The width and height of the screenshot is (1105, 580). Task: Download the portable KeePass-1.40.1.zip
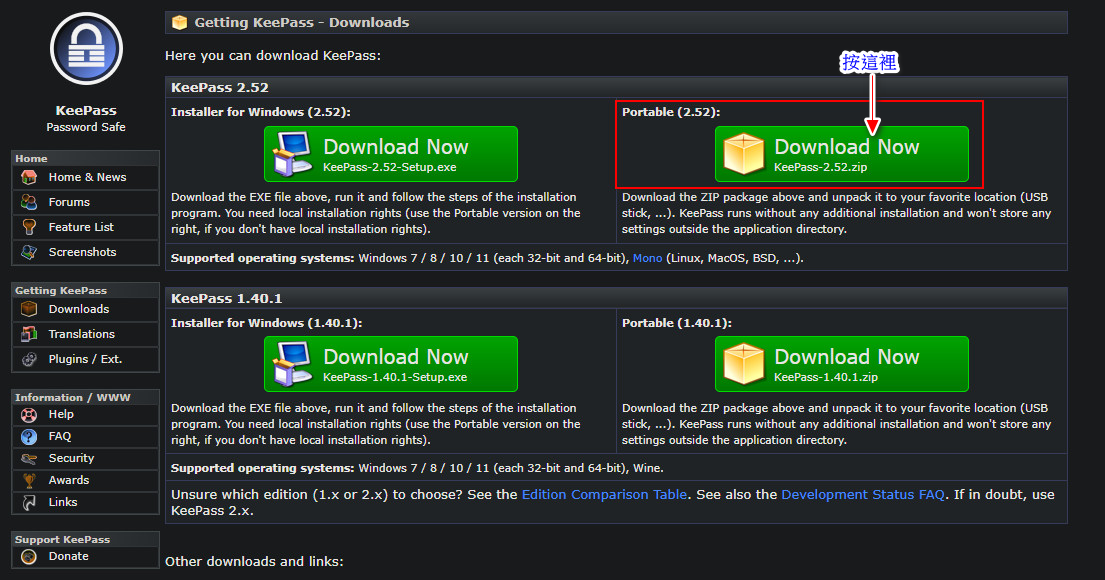842,364
